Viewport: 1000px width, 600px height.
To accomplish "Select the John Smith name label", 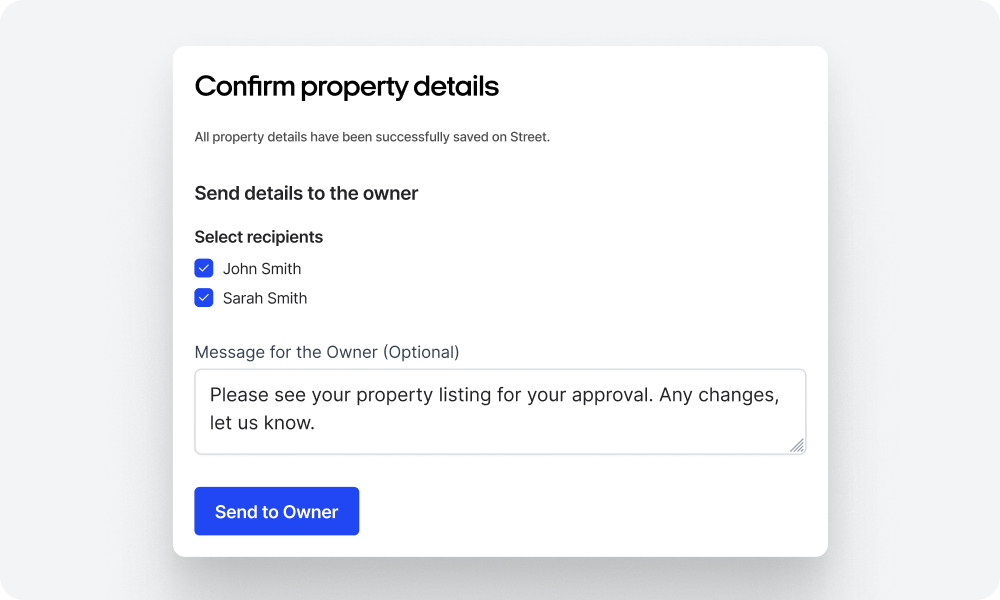I will (261, 268).
